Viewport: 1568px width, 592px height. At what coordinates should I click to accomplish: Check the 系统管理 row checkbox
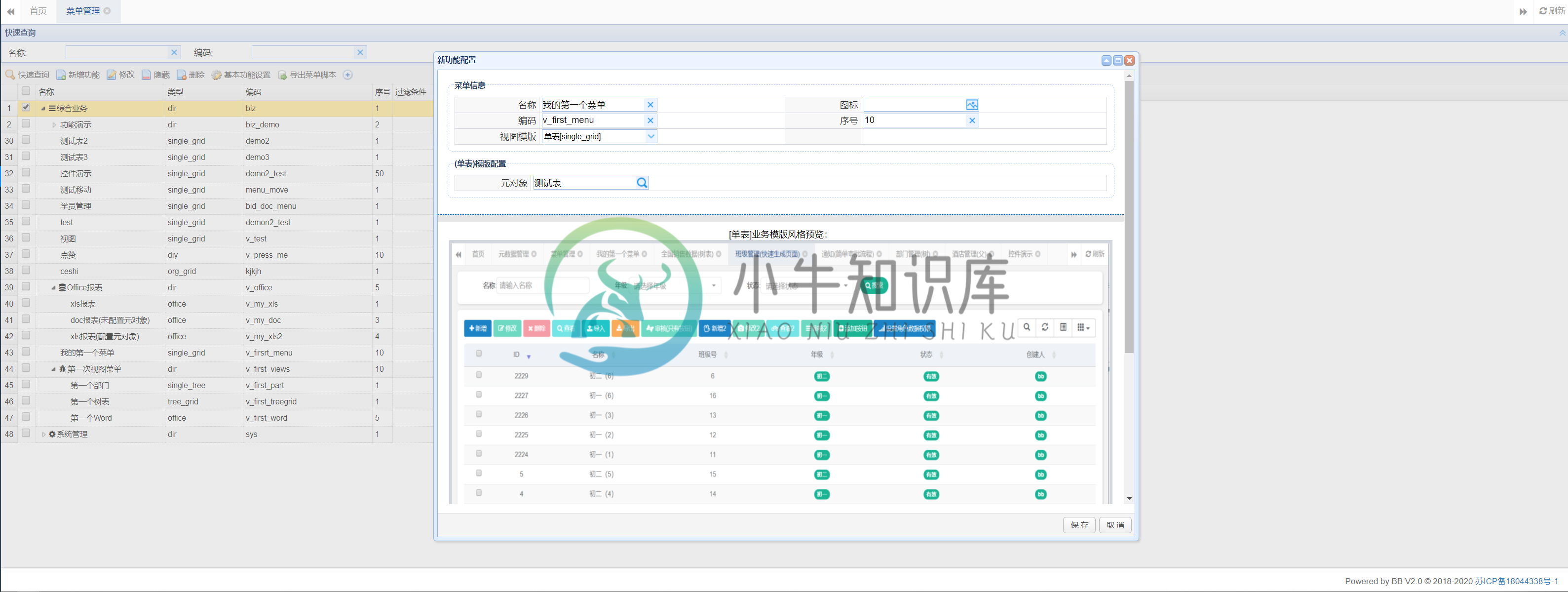26,434
